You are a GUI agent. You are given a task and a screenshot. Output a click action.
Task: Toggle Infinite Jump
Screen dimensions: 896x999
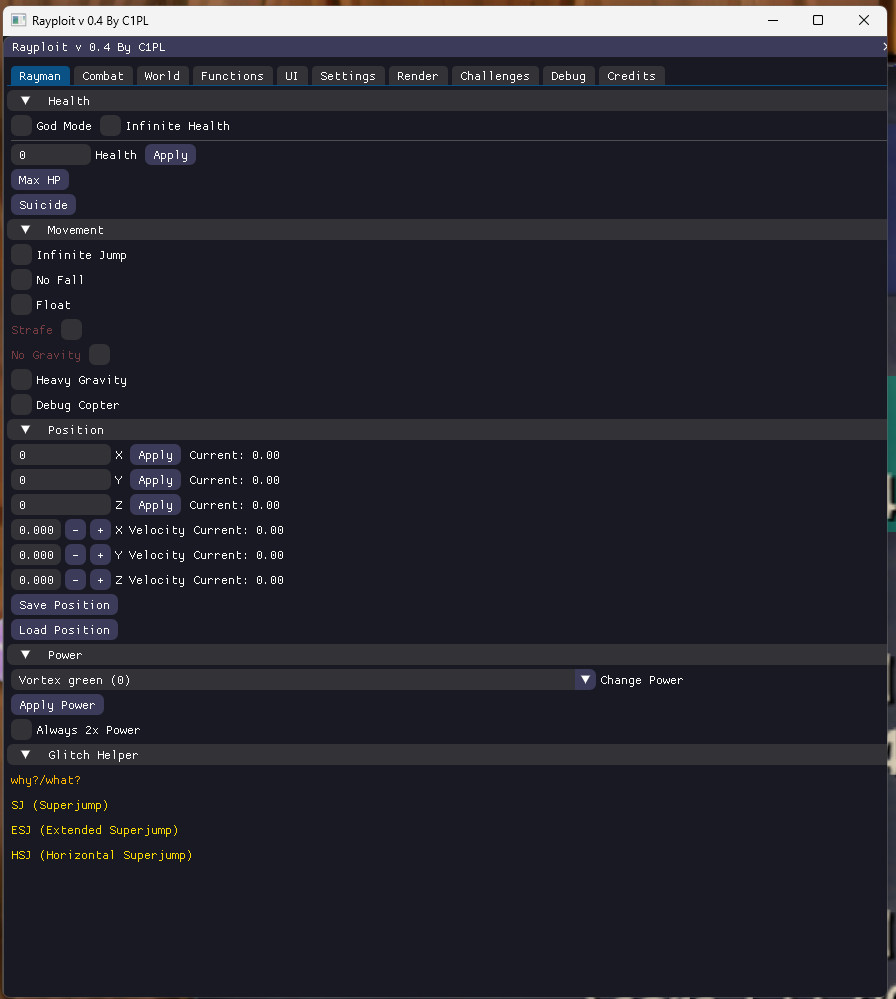(20, 254)
